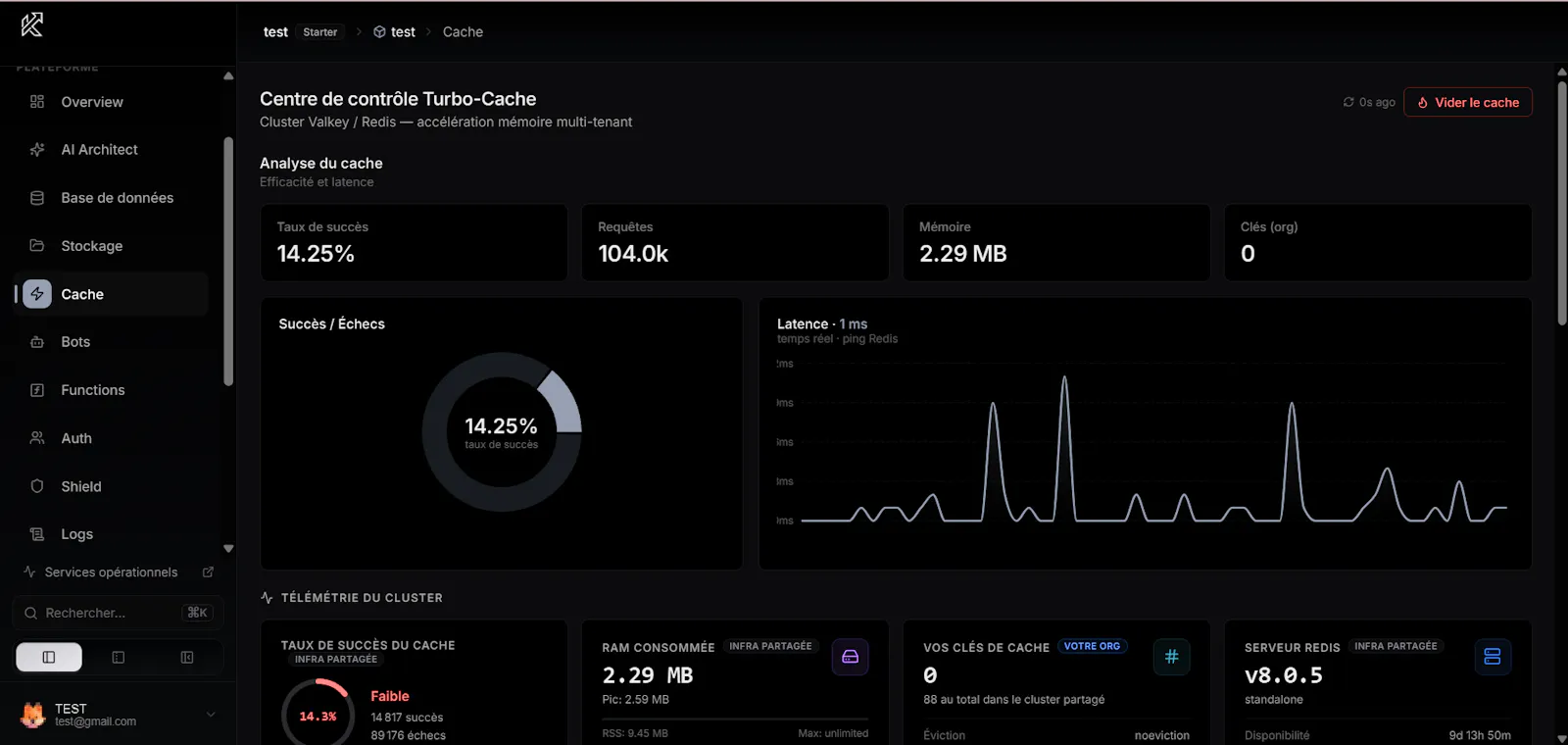
Task: Click the sidebar scrollbar thumb
Action: tap(228, 261)
